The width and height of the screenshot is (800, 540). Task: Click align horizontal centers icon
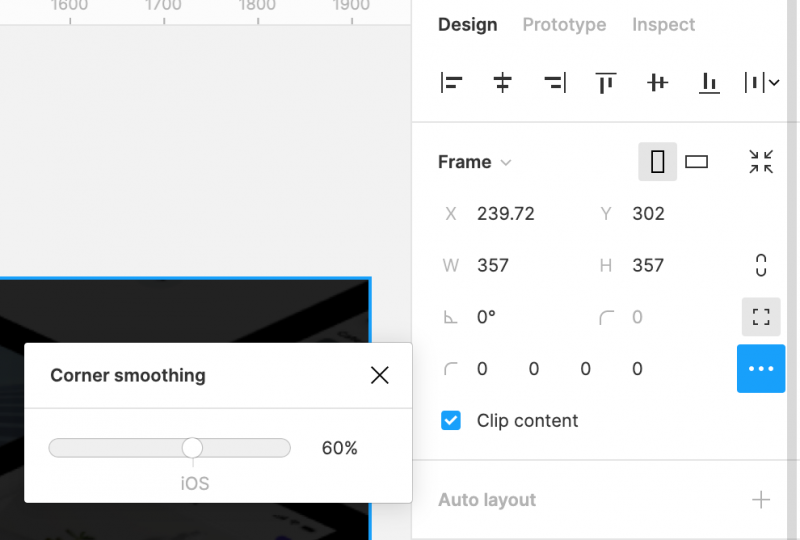[x=503, y=83]
